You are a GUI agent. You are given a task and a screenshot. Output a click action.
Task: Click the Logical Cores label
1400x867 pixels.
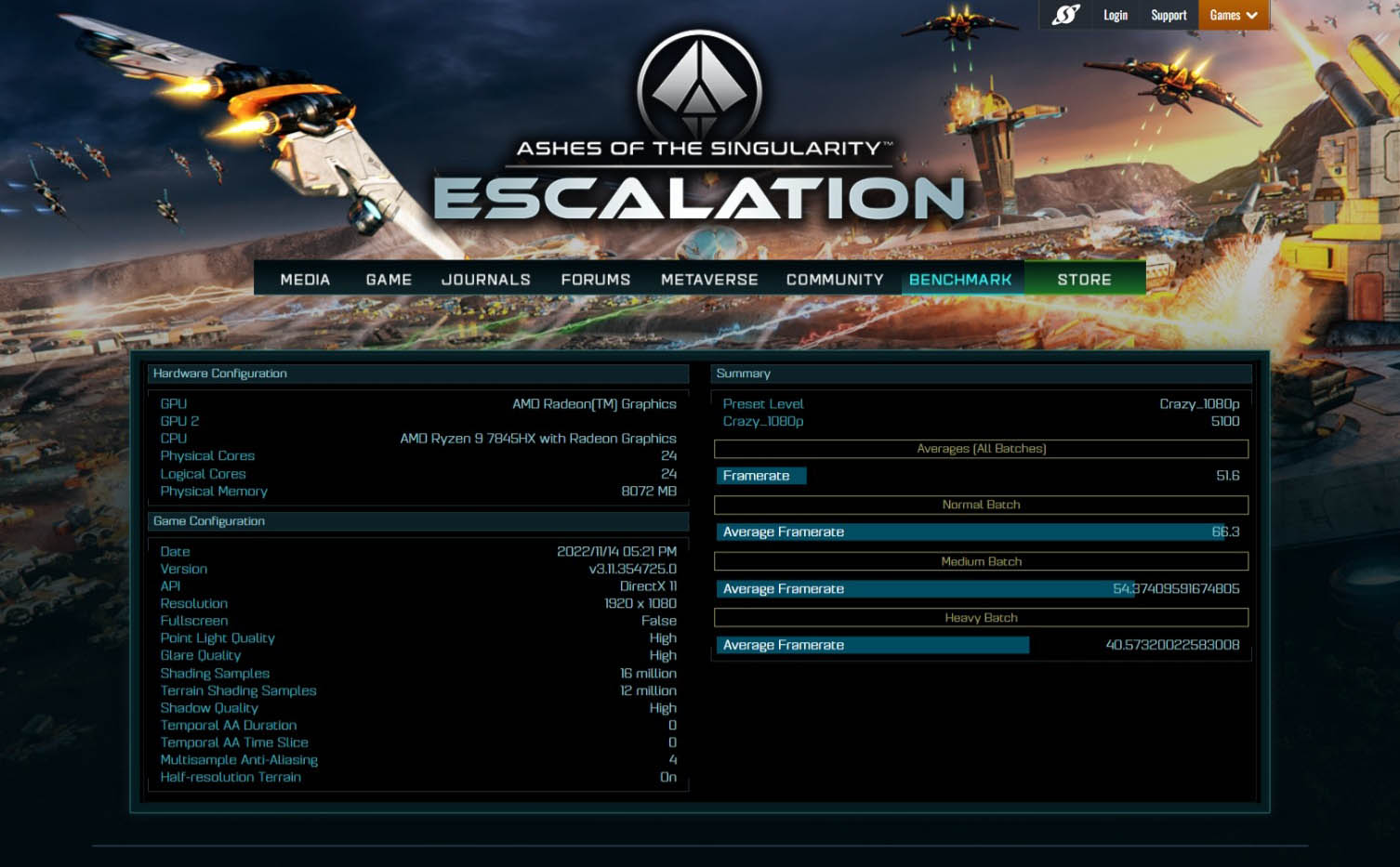[x=203, y=473]
